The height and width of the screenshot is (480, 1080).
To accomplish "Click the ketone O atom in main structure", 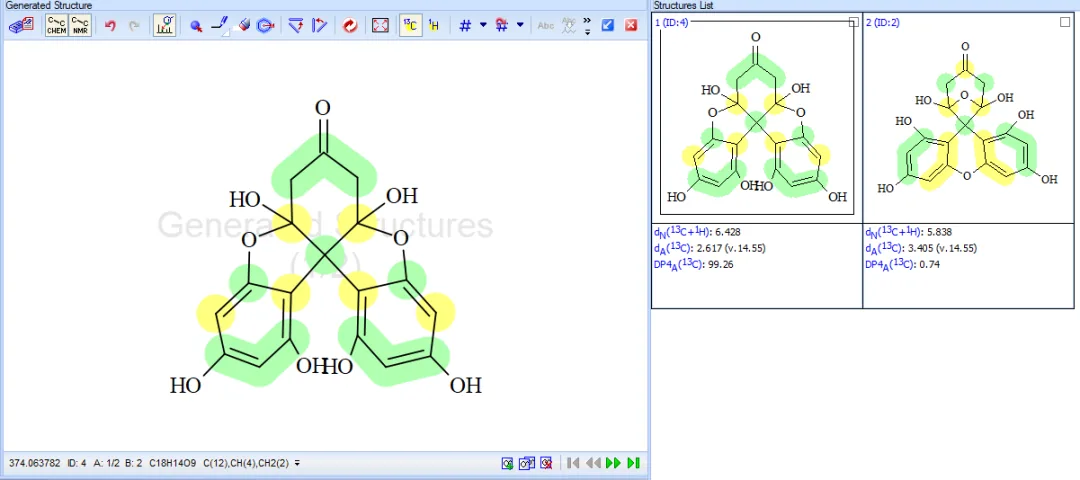I will pos(322,108).
